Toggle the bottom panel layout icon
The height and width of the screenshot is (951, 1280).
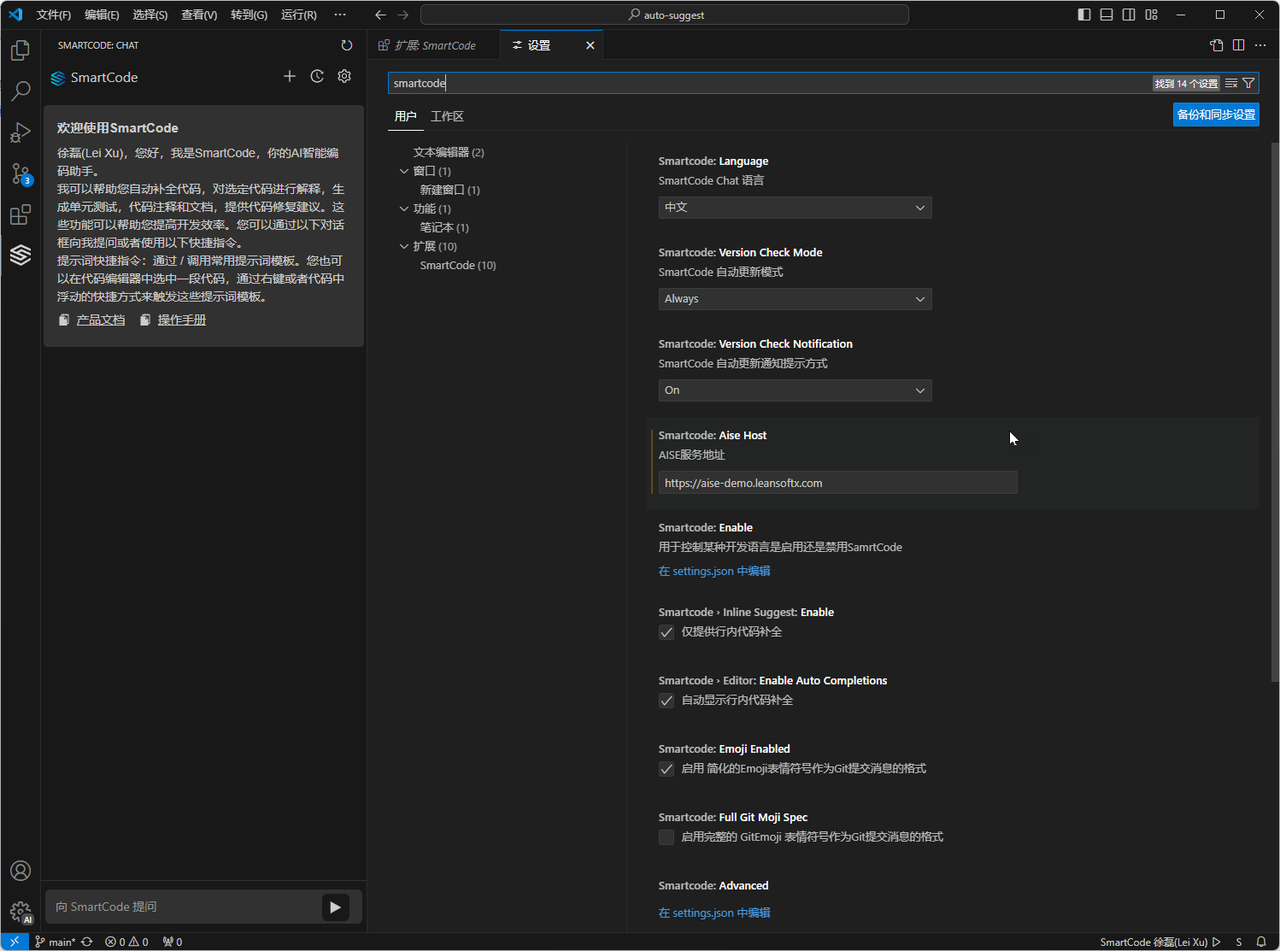pos(1107,15)
